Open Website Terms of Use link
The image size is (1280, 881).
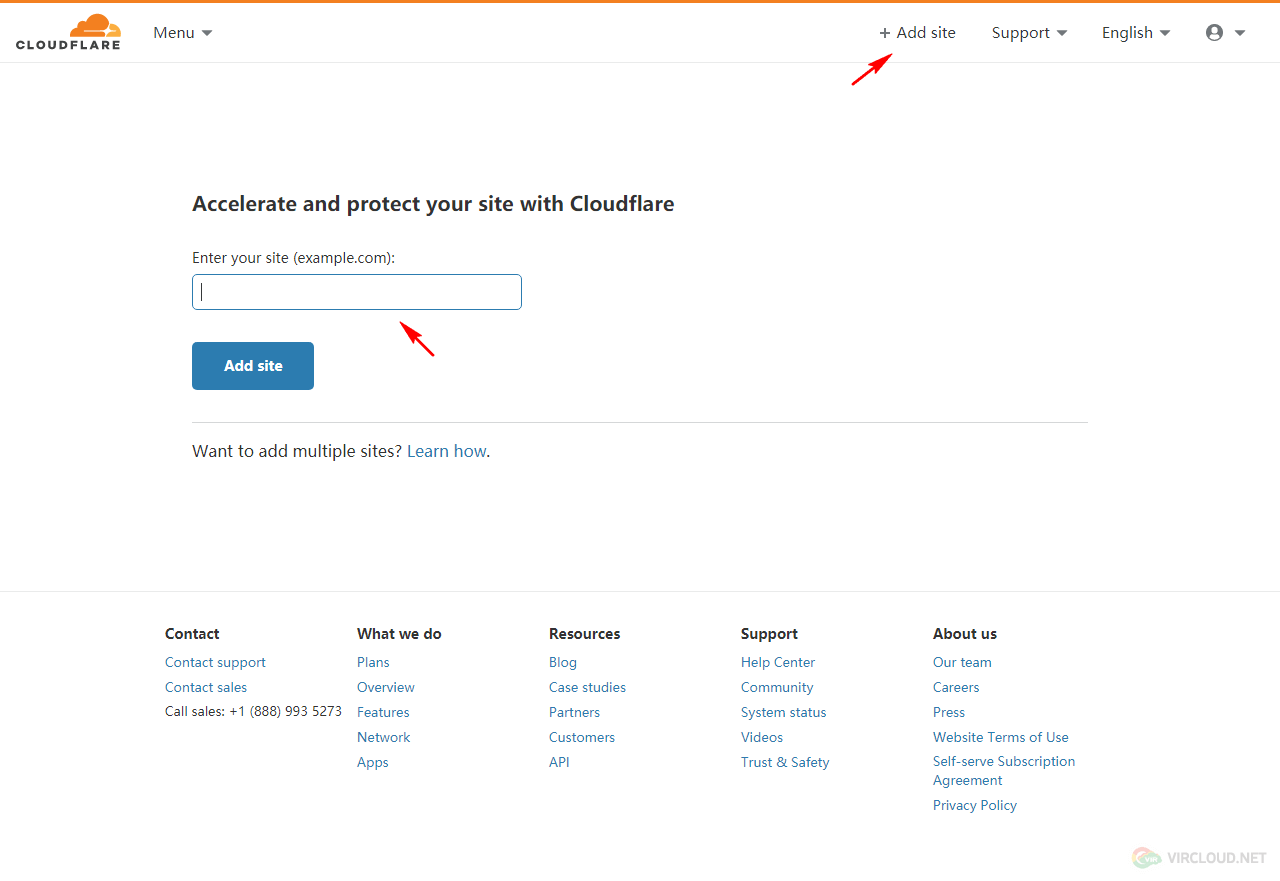click(x=1000, y=737)
